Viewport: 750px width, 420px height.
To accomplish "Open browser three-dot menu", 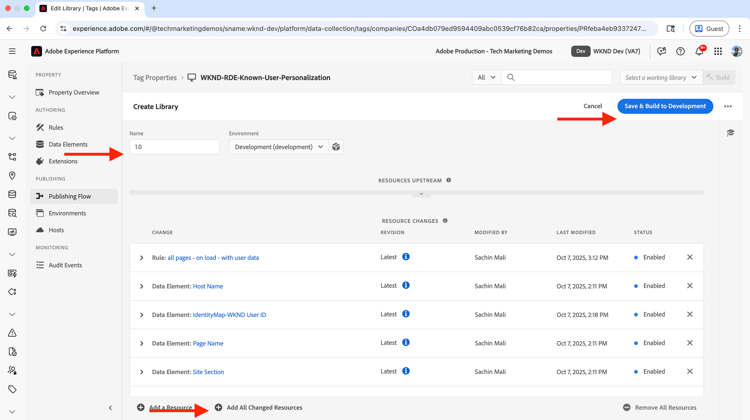I will pos(739,29).
